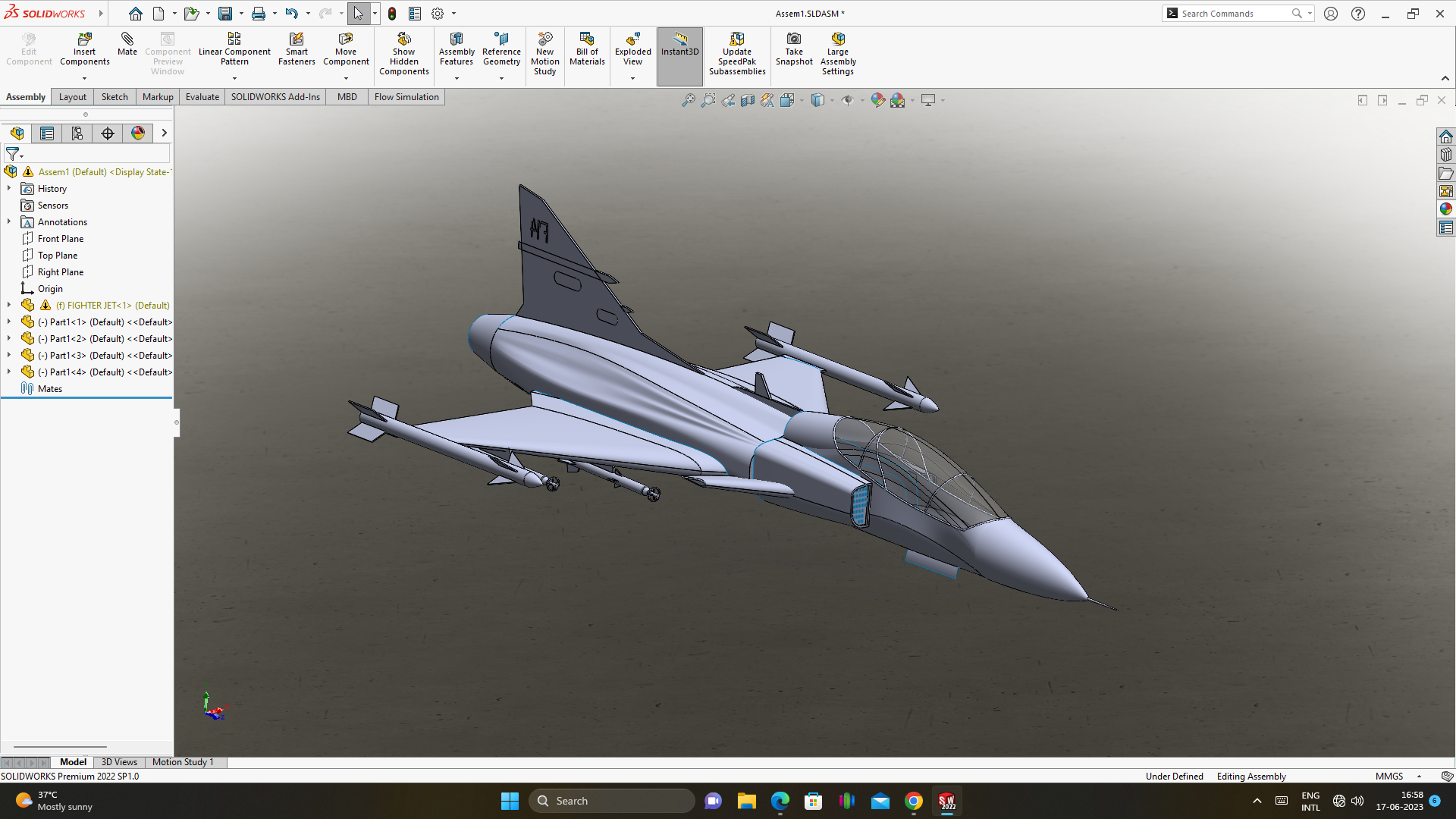
Task: Open the Appearances task pane icon
Action: (x=1446, y=209)
